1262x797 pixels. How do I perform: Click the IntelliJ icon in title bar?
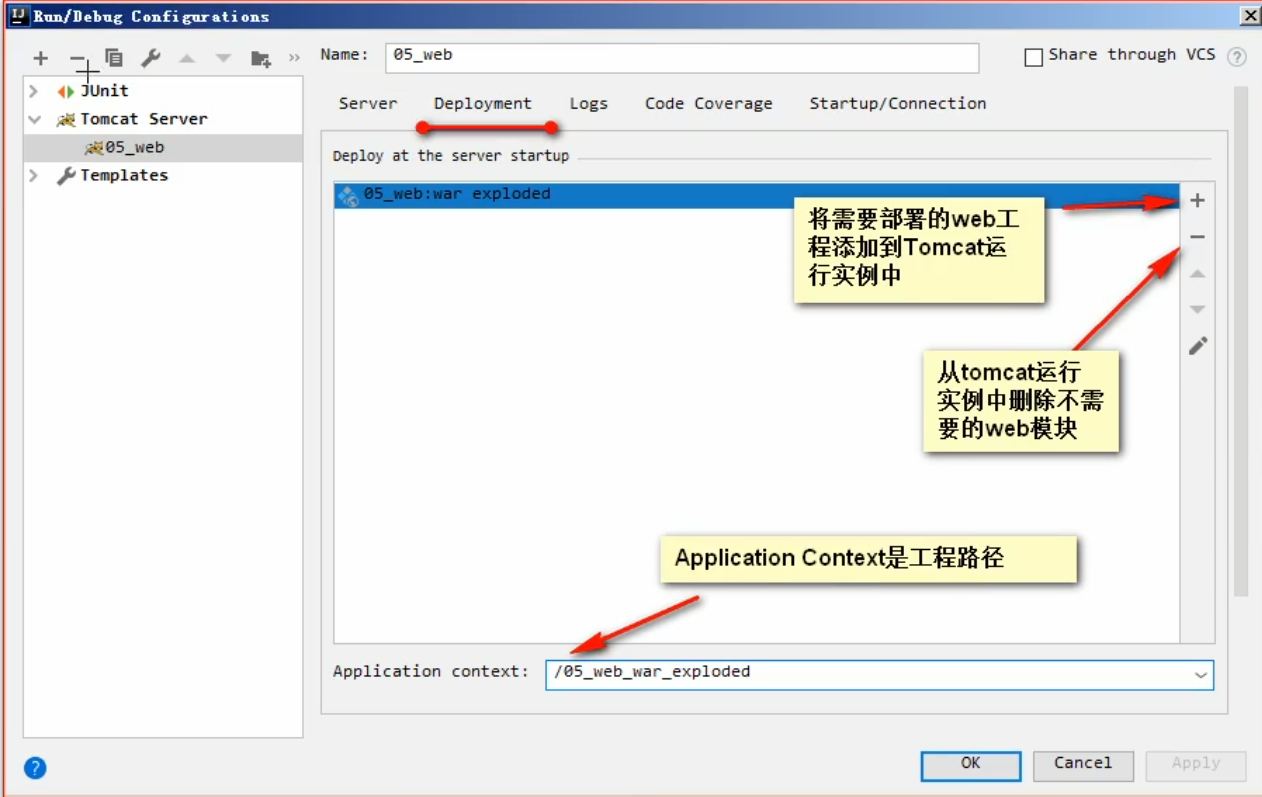(x=18, y=15)
